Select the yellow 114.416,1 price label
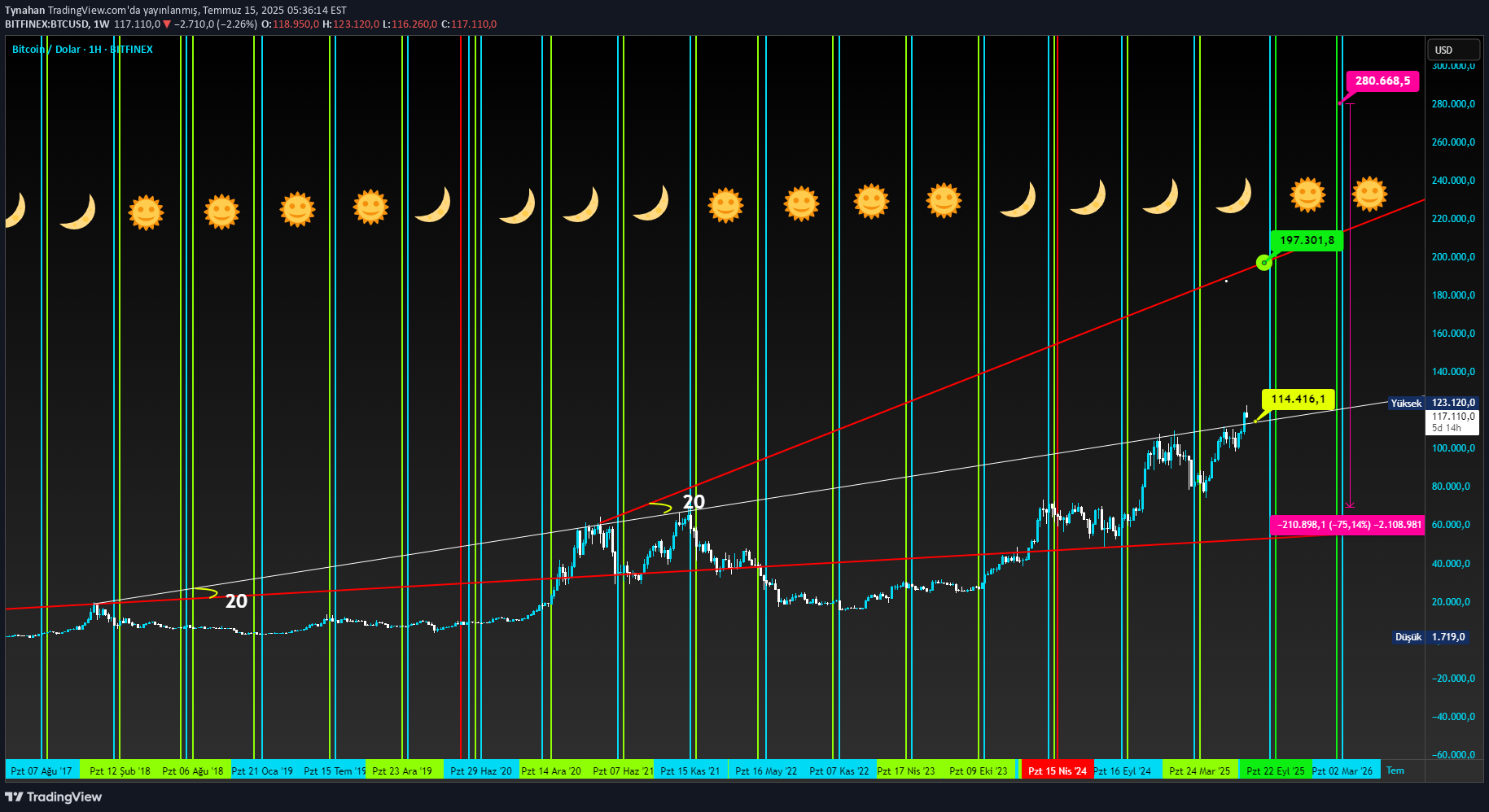The height and width of the screenshot is (812, 1489). click(1298, 399)
